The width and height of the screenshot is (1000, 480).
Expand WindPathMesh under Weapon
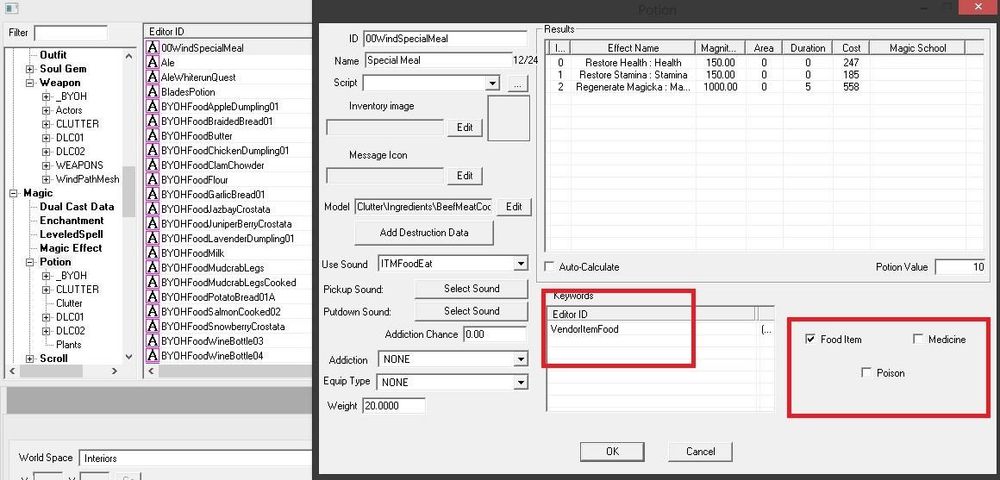[46, 179]
